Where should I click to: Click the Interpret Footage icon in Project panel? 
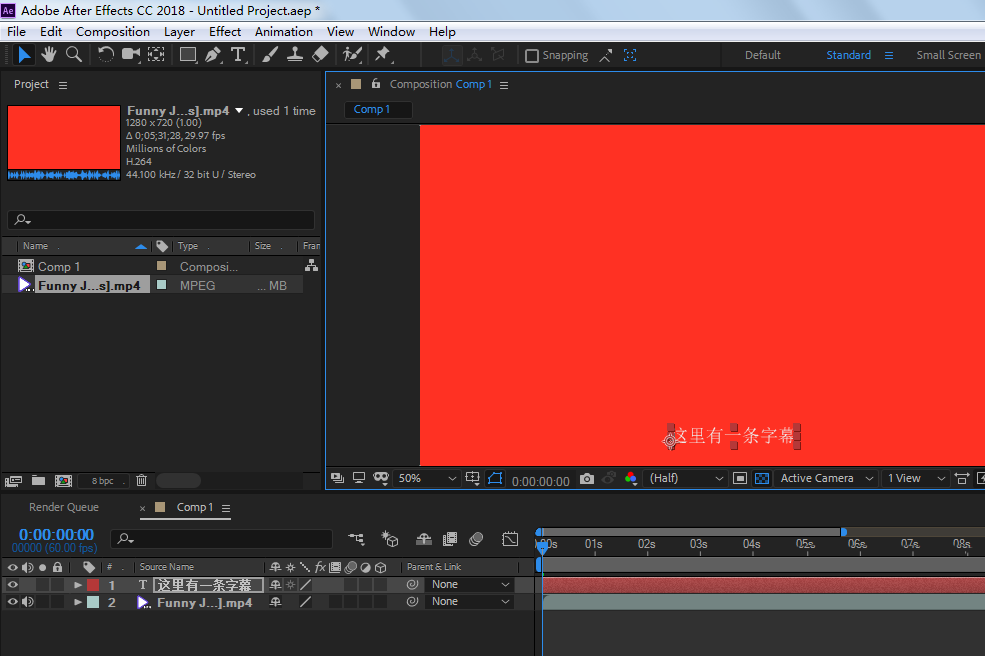click(x=13, y=481)
